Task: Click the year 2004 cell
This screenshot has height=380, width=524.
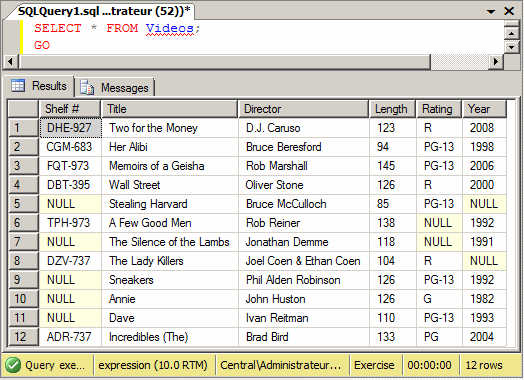Action: click(485, 337)
